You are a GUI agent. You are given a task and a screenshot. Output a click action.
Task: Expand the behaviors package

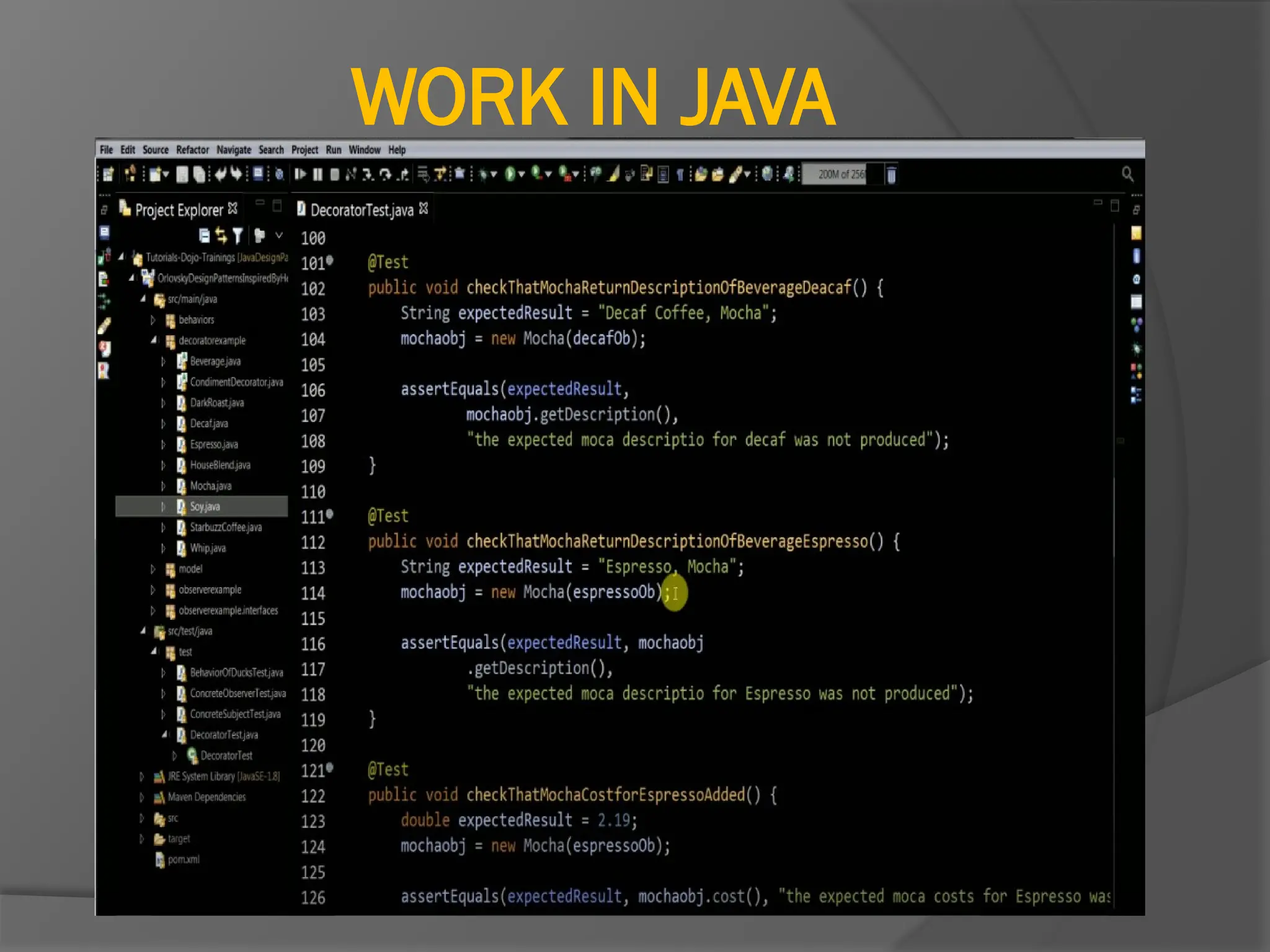tap(153, 320)
